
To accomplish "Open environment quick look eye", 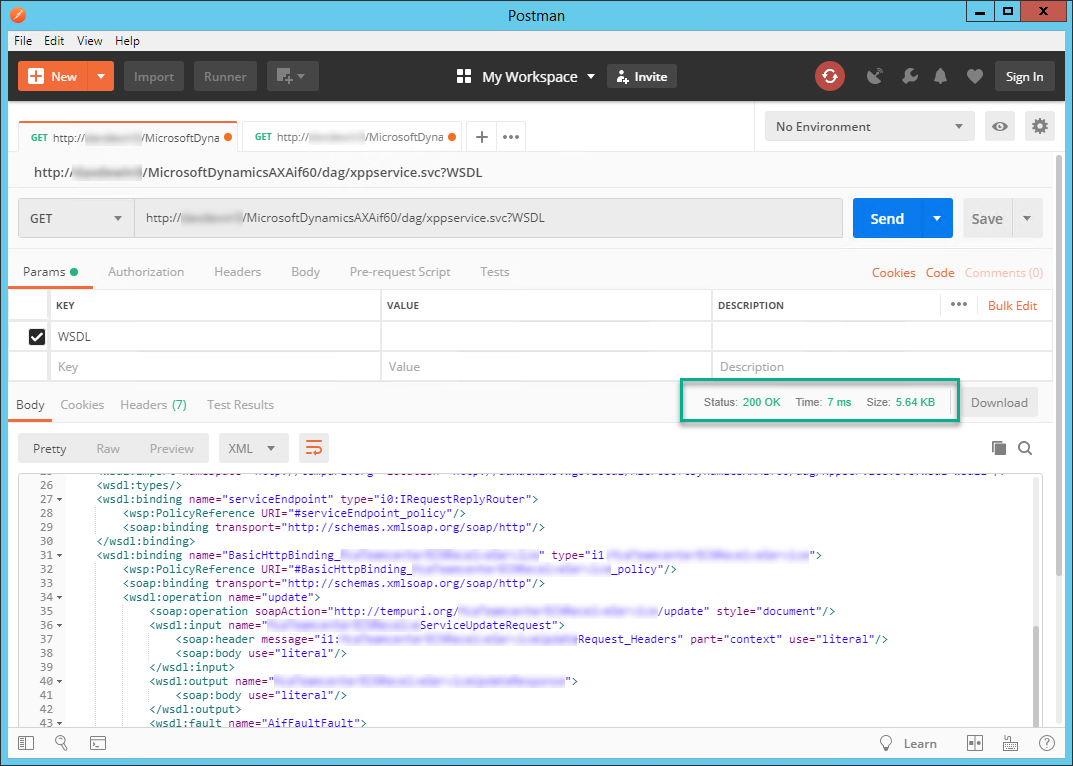I will tap(1000, 127).
